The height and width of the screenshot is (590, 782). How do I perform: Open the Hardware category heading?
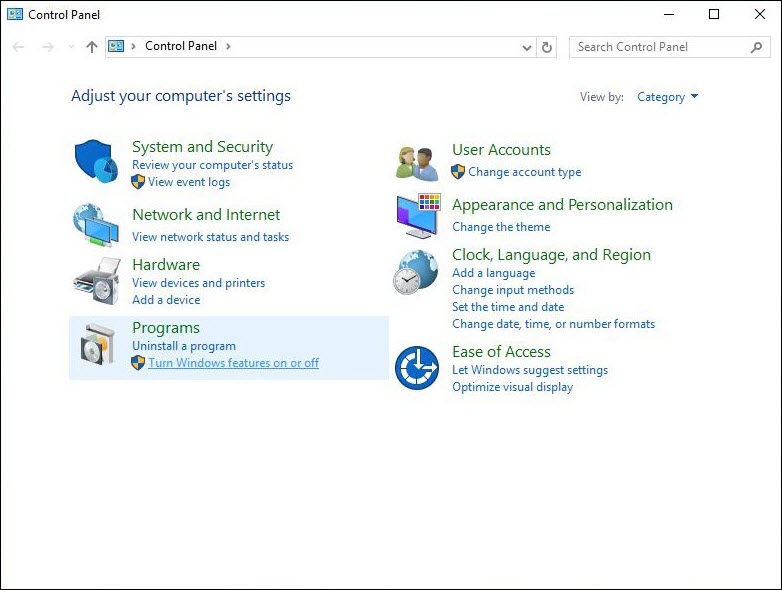click(x=166, y=264)
